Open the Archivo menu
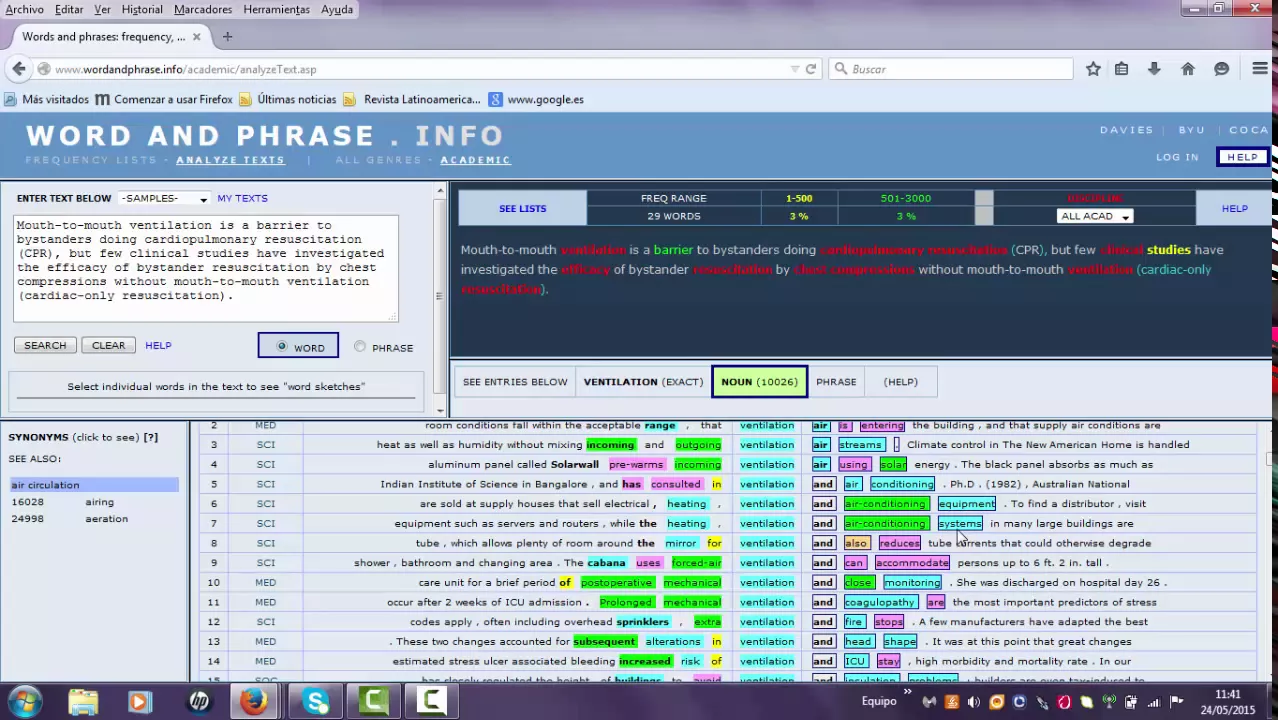 25,9
